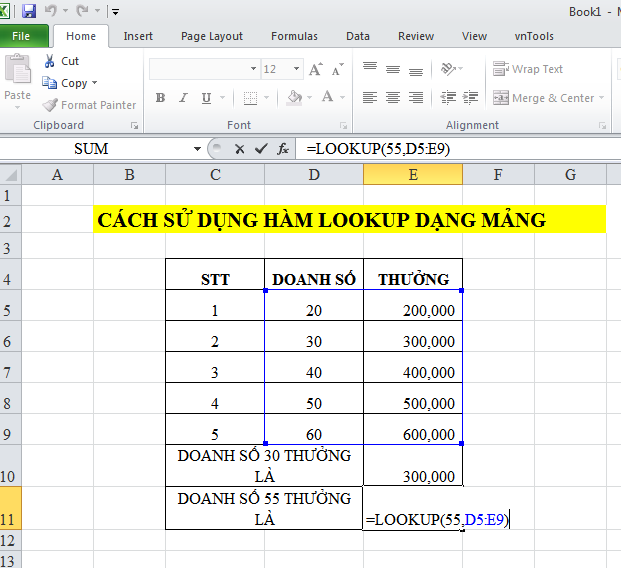Click the yellow title cell CÁCH SỬ DỤNG HÀM LOOKUP
The image size is (621, 568).
(350, 219)
